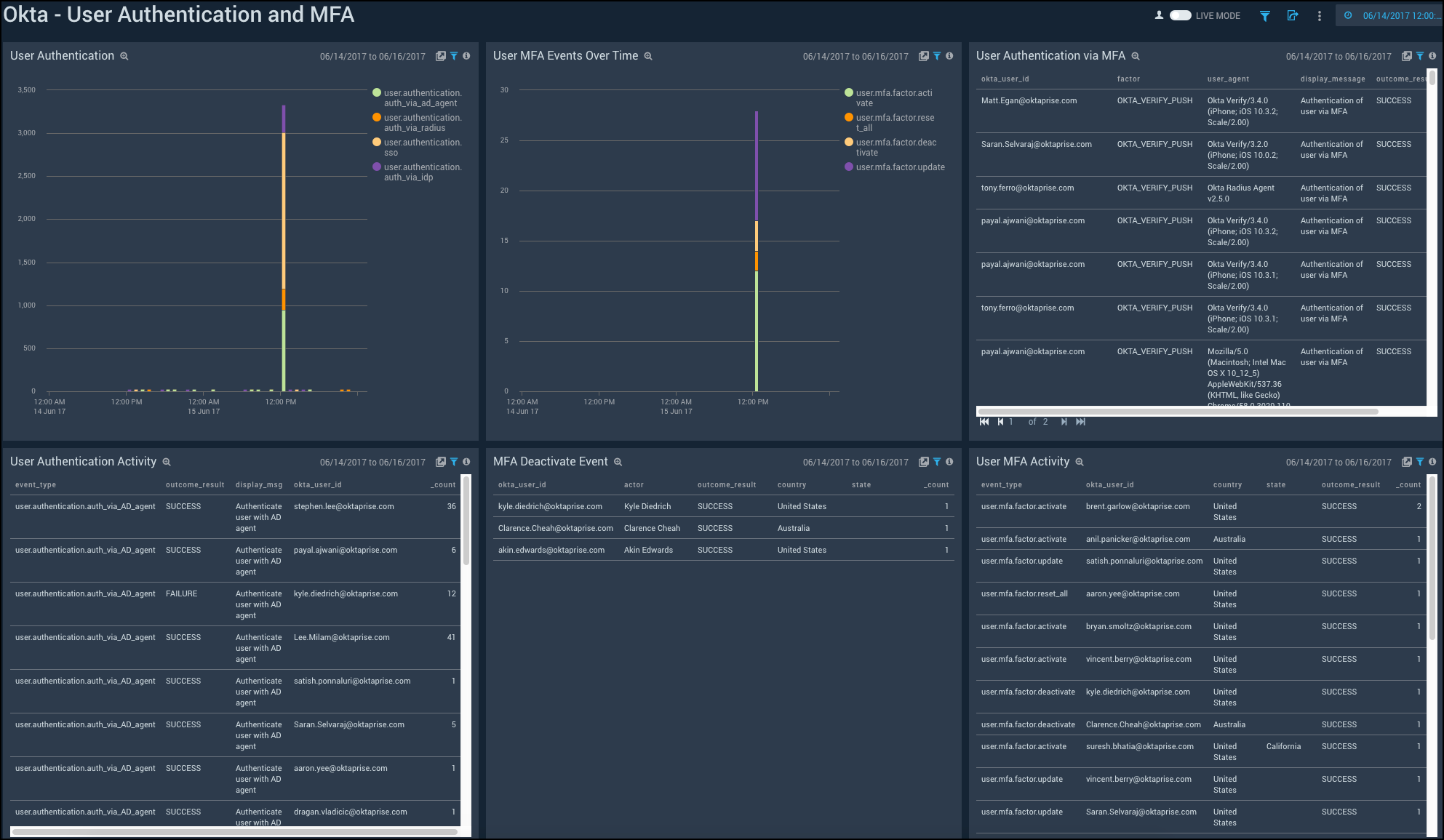This screenshot has height=840, width=1444.
Task: Click the first page button in User Authentication via MFA
Action: click(x=984, y=422)
